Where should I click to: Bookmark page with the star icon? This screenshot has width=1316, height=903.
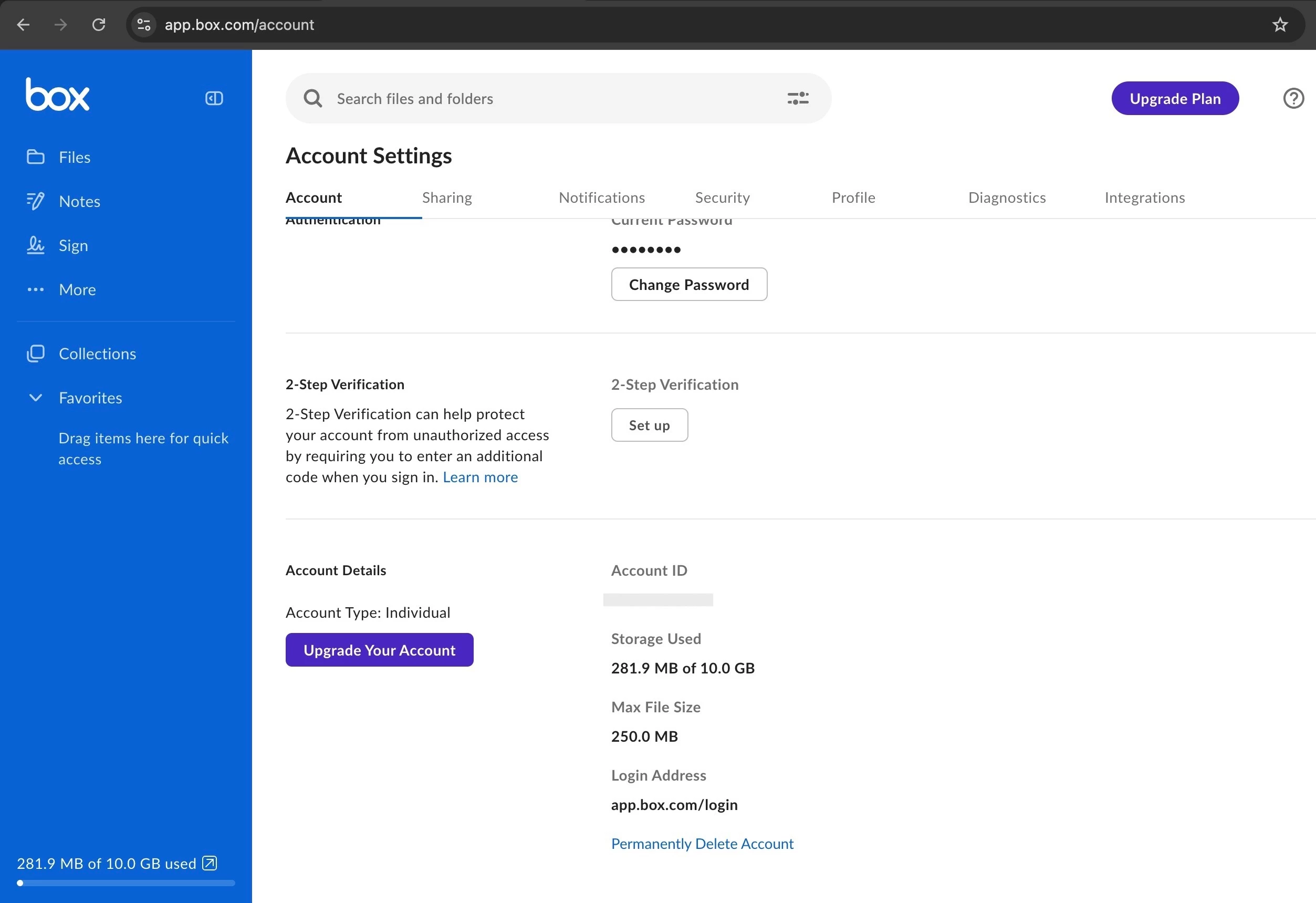[1280, 25]
